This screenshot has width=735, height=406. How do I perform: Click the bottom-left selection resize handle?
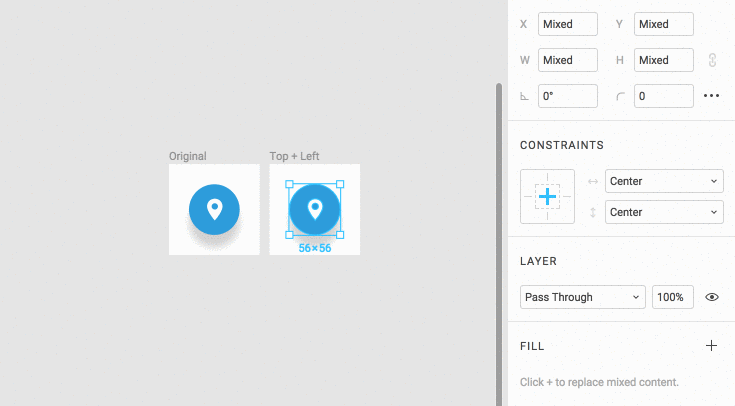289,235
